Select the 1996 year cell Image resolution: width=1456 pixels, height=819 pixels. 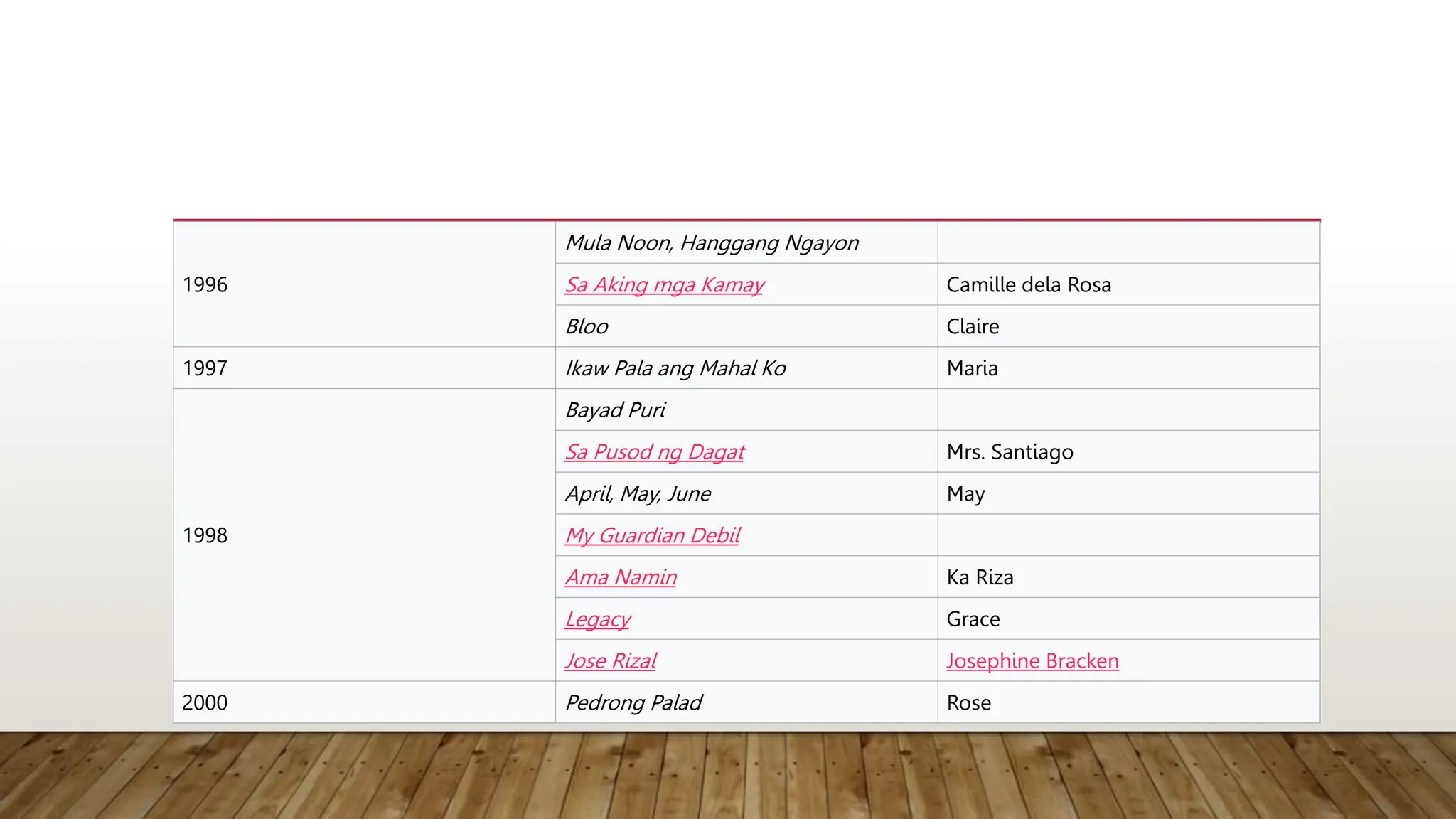(205, 285)
